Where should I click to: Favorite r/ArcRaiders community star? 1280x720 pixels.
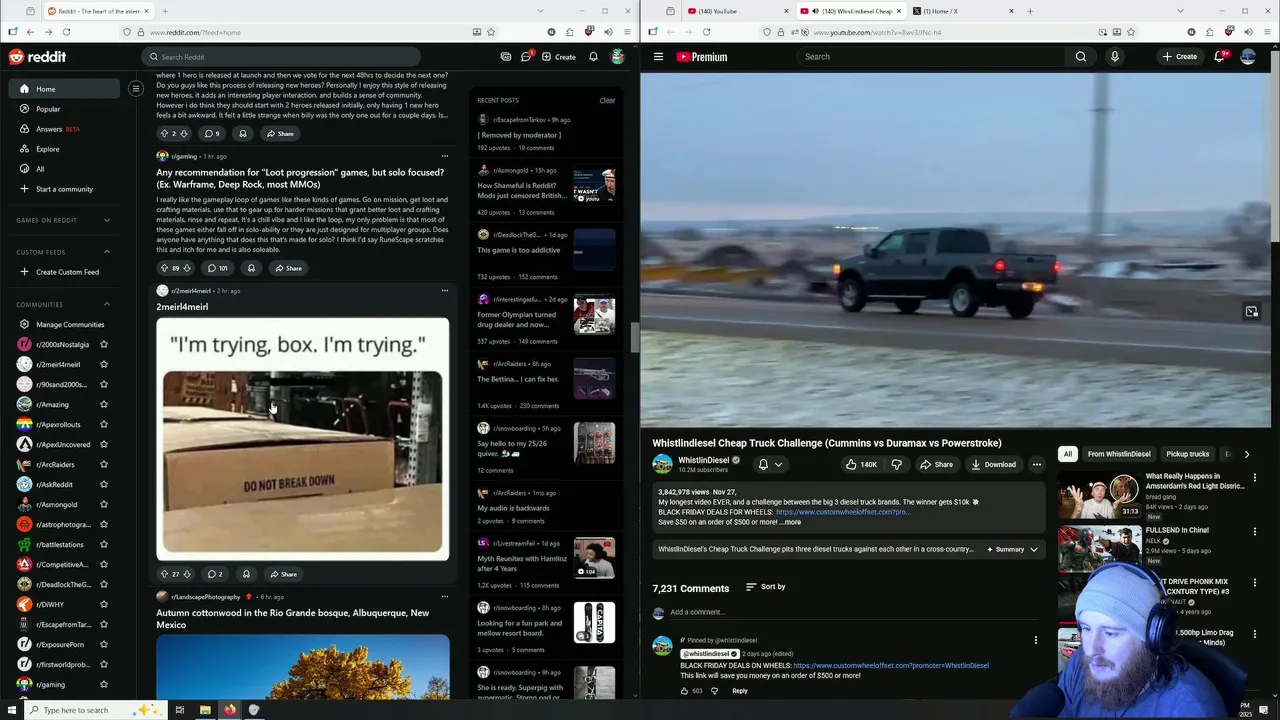103,465
